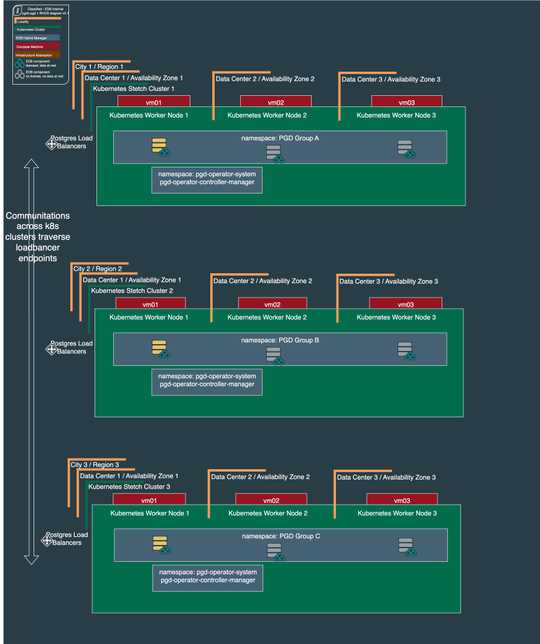Viewport: 540px width, 644px height.
Task: Click the load balancer icon beside Stretch Cluster 2
Action: [x=51, y=349]
